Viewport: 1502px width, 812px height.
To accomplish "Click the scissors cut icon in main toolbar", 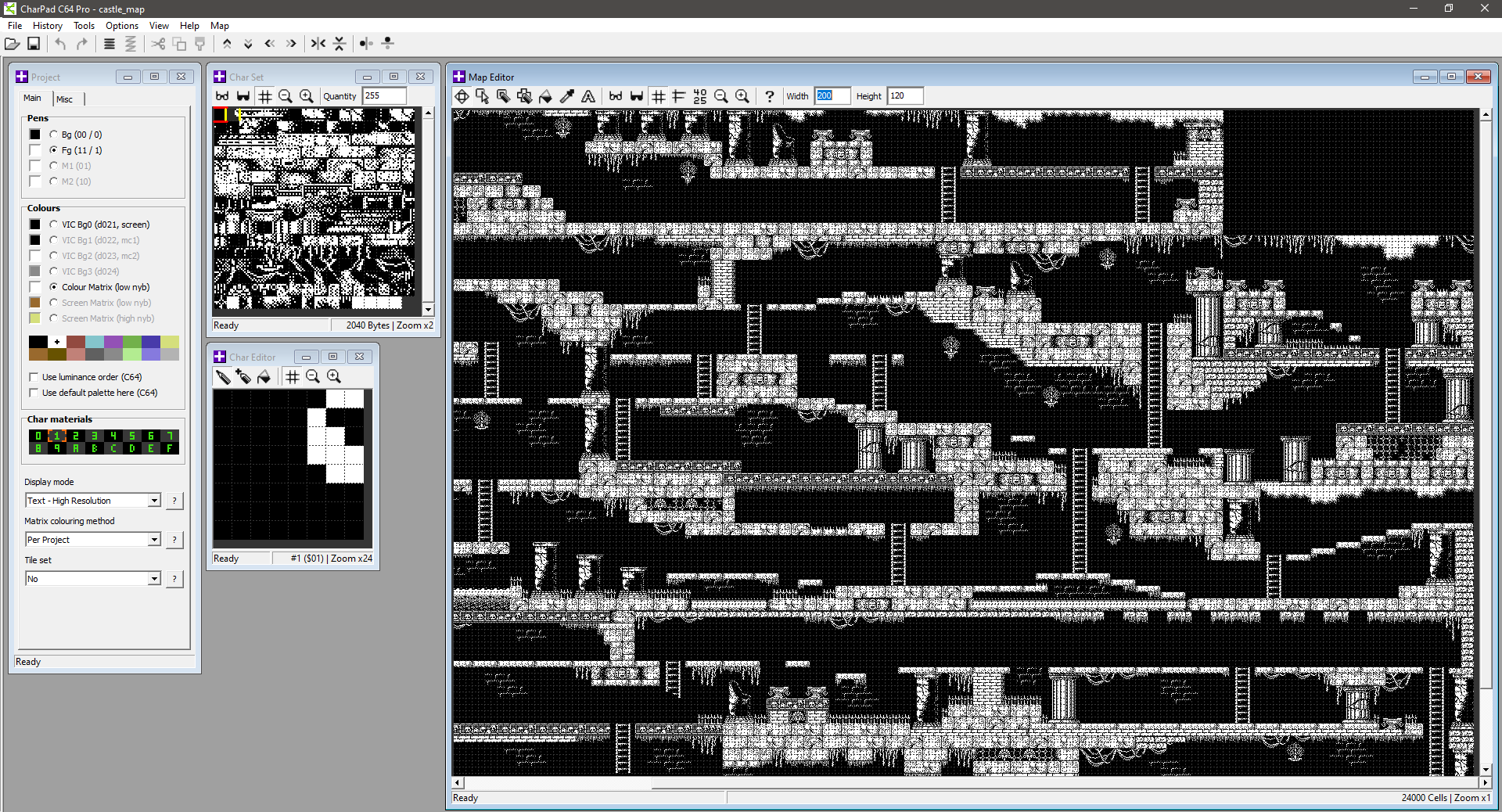I will tap(158, 44).
